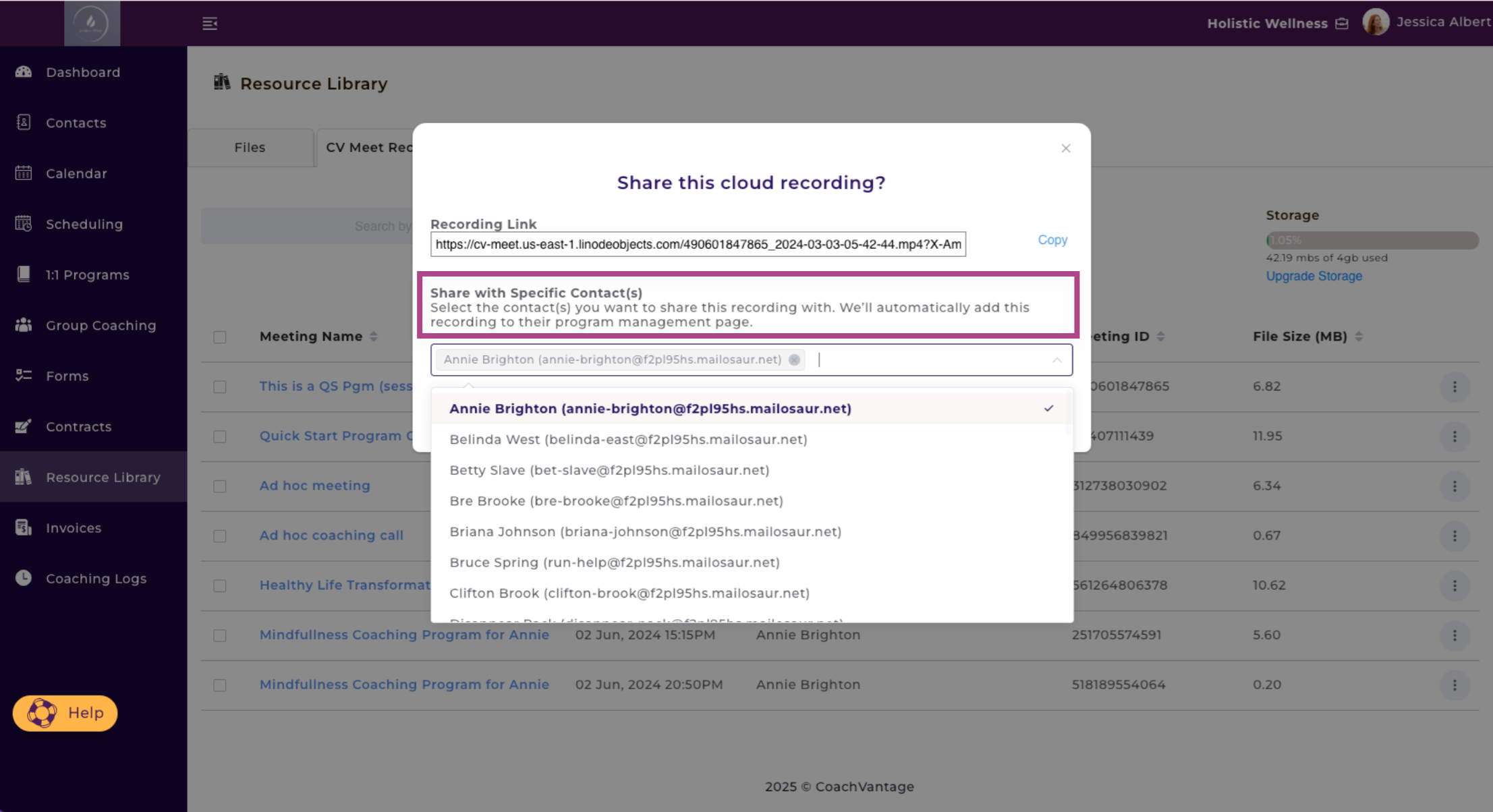The width and height of the screenshot is (1493, 812).
Task: Choose Belinda West from contact list
Action: pyautogui.click(x=628, y=439)
